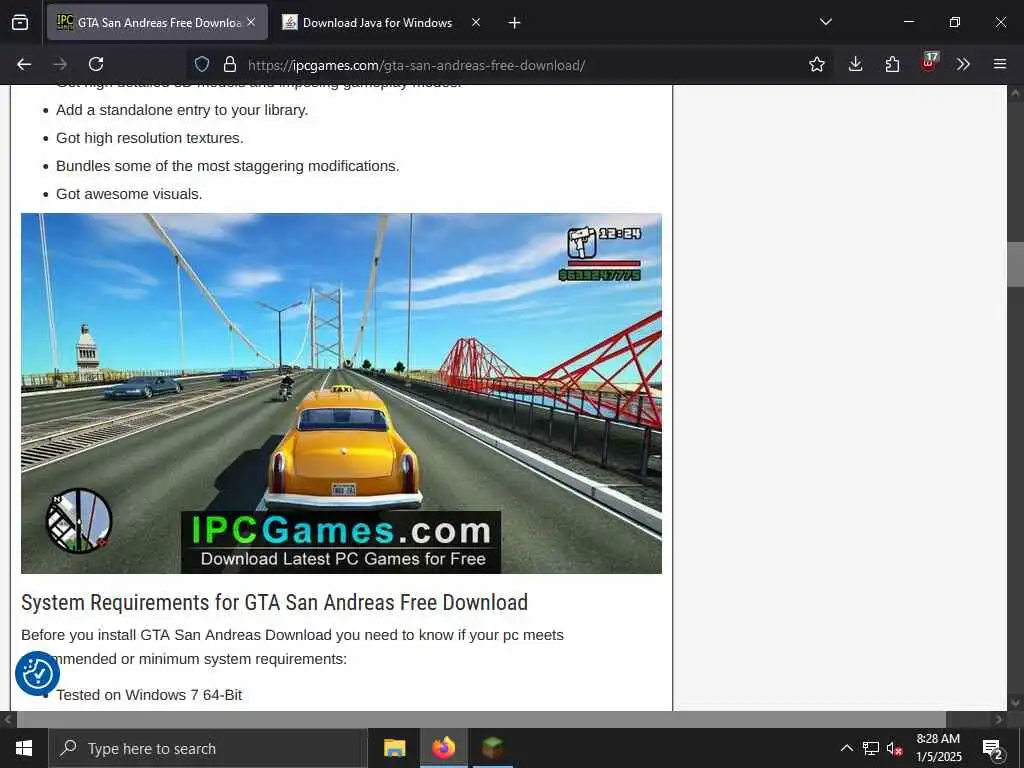Click the text Got awesome visuals.
The height and width of the screenshot is (768, 1024).
[129, 194]
